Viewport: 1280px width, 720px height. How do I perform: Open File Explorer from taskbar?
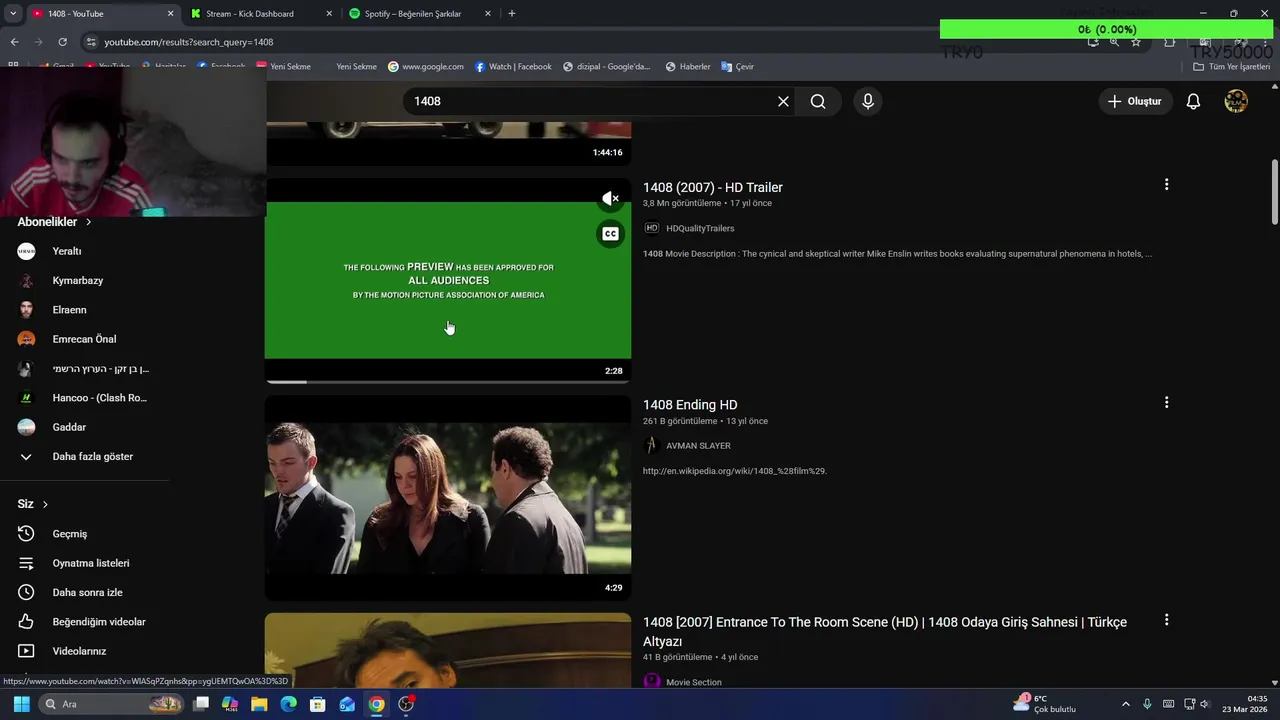(x=259, y=704)
